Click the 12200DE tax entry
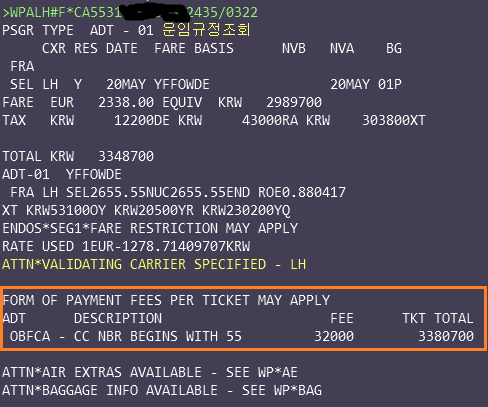488x407 pixels. (x=142, y=120)
